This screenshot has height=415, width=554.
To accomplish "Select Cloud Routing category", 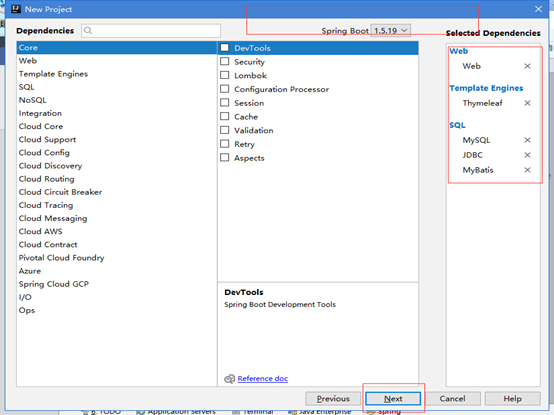I will coord(117,179).
